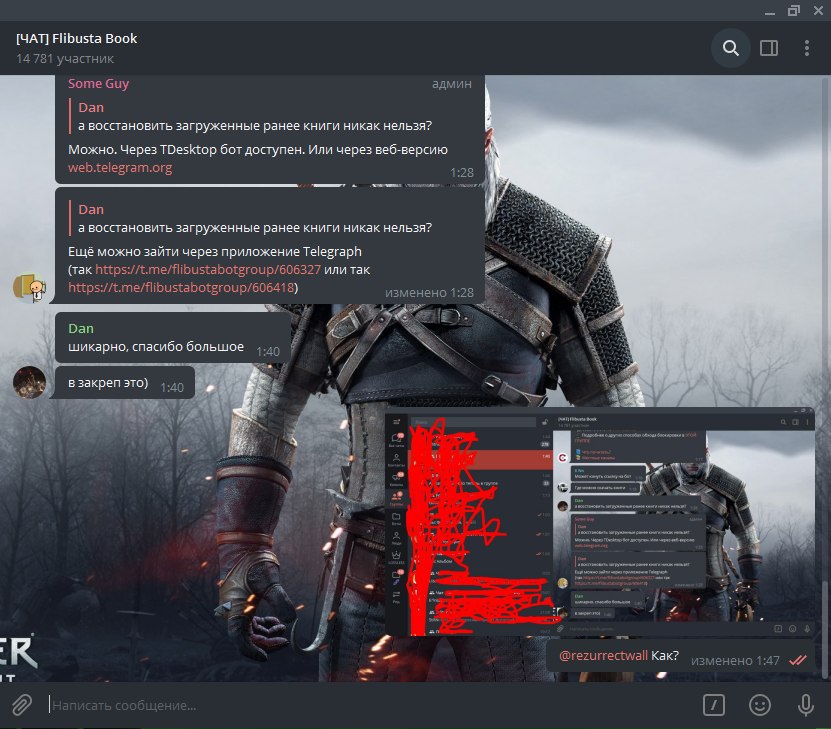Open the @rezurrectwall mention
This screenshot has height=729, width=831.
[x=603, y=656]
